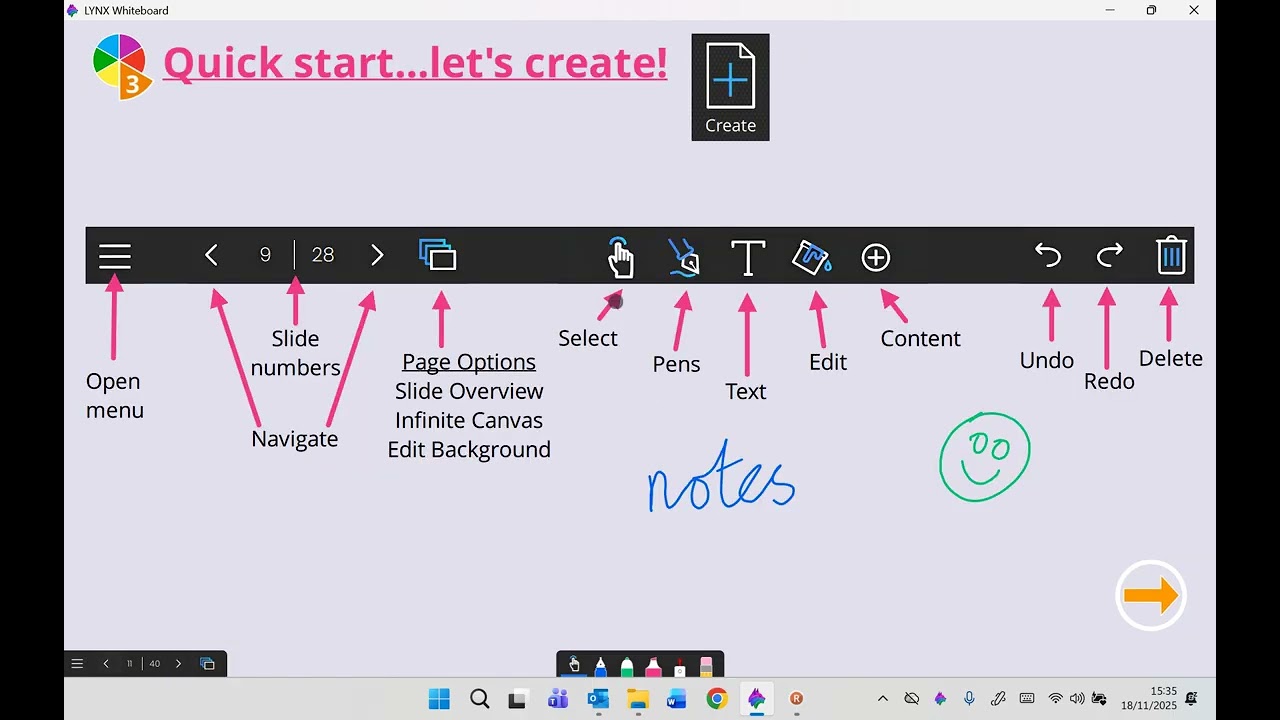Open Google Chrome from taskbar
The image size is (1280, 720).
(717, 699)
